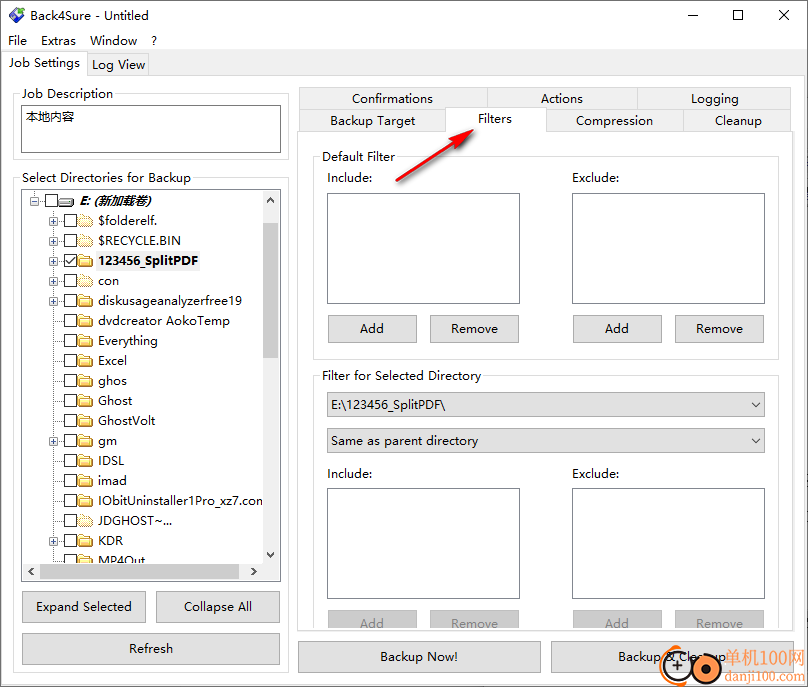Click the tree scrollbar down arrow
Screen dimensions: 808x687
(x=271, y=555)
